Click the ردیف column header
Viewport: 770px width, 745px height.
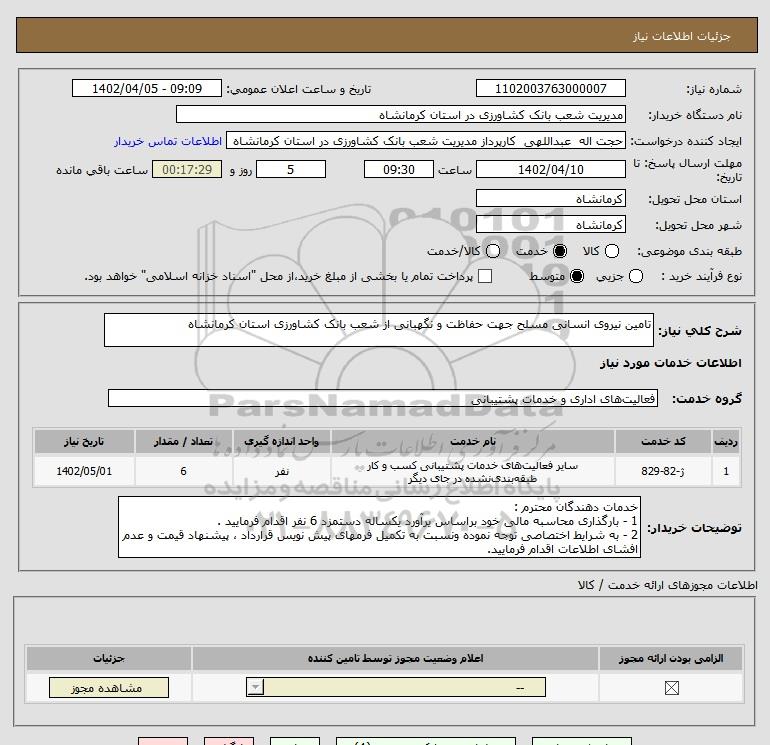(x=726, y=441)
